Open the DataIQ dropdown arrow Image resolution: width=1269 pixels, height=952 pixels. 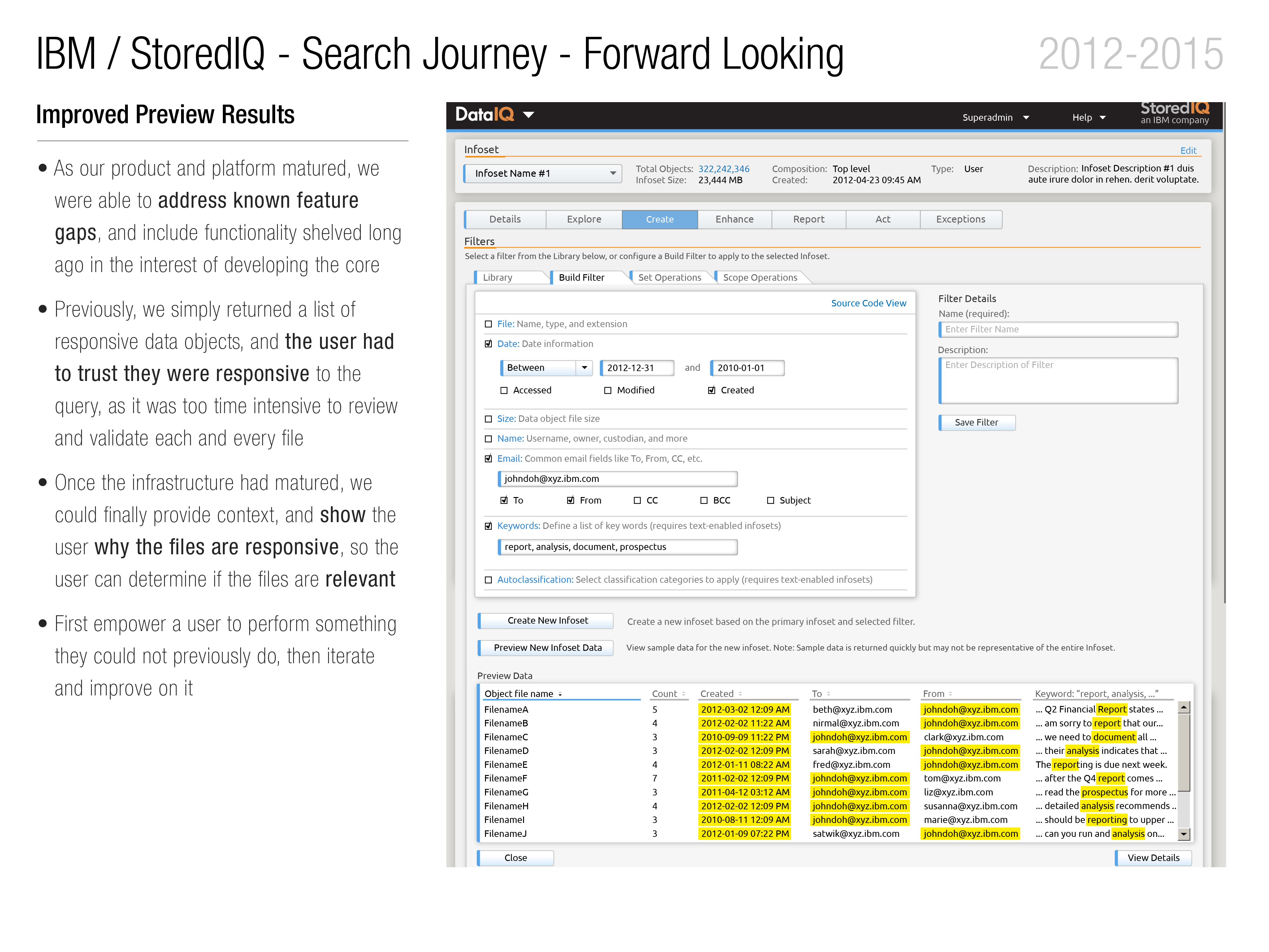pos(528,115)
